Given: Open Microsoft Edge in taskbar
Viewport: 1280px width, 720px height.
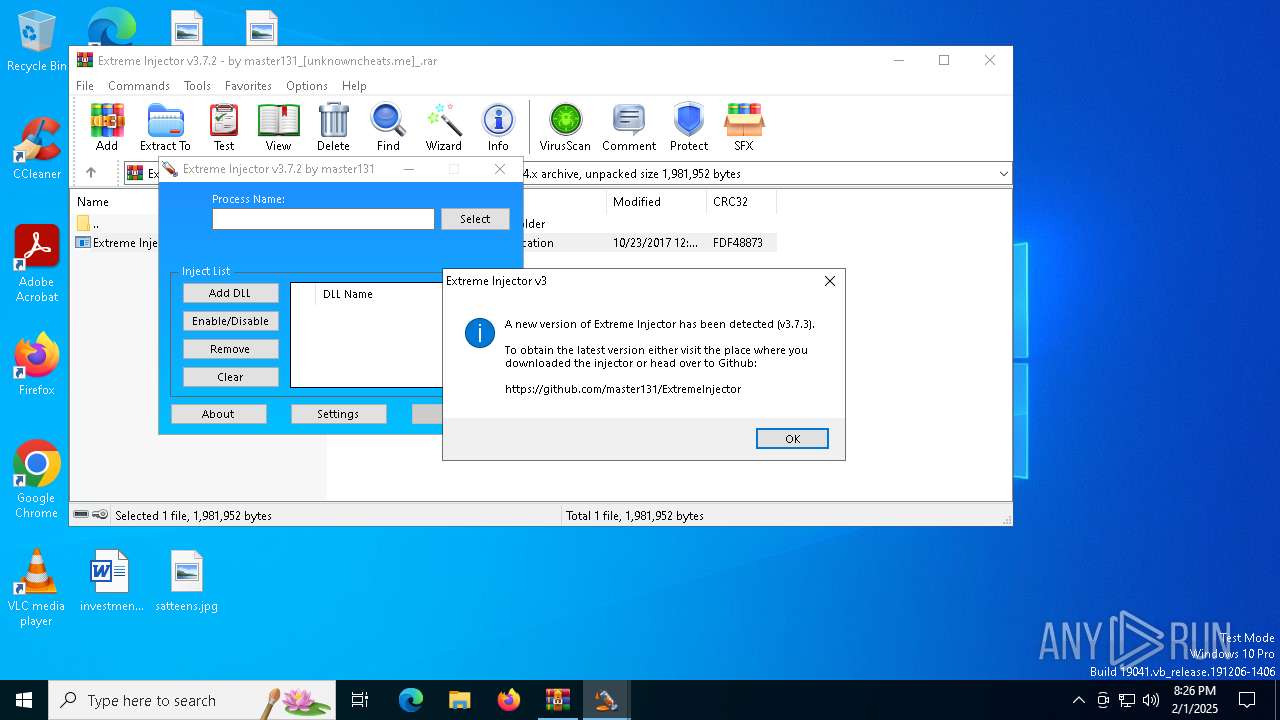Looking at the screenshot, I should point(411,700).
